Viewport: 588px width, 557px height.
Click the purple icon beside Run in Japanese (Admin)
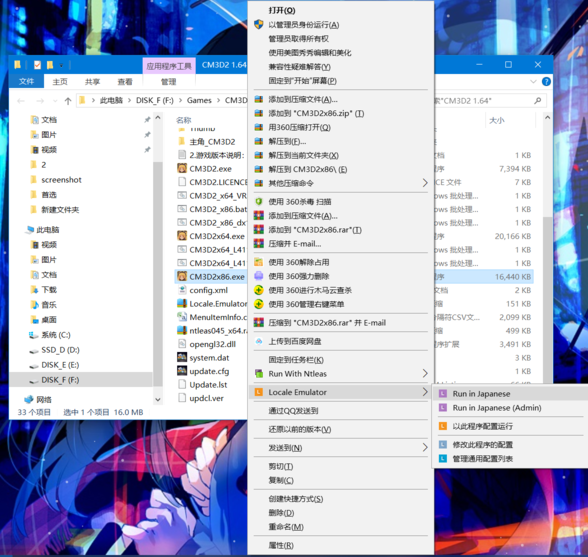443,407
